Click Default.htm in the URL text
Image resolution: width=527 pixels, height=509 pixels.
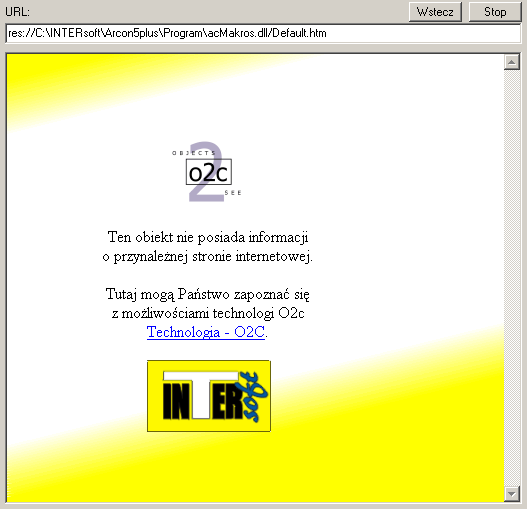pyautogui.click(x=299, y=33)
